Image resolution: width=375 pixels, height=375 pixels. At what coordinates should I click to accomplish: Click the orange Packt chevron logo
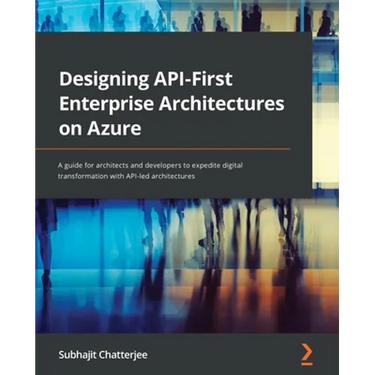point(306,354)
